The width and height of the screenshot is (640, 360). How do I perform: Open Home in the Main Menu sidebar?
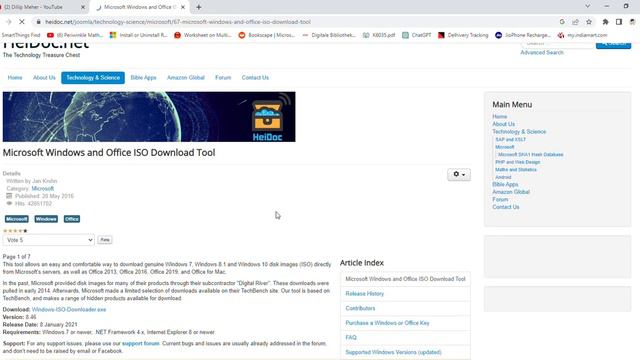[x=500, y=117]
